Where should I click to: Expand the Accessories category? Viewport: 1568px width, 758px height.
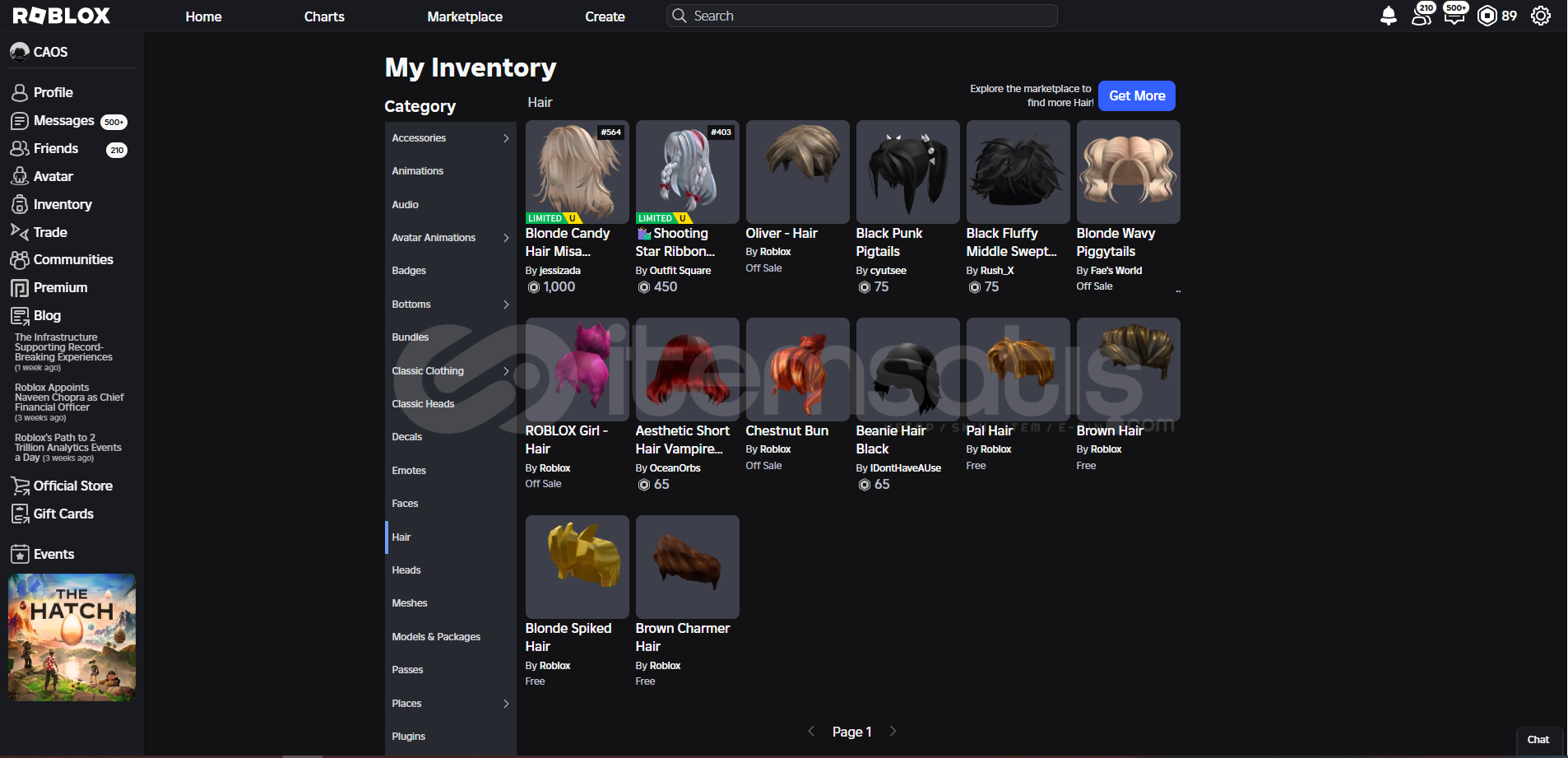506,138
